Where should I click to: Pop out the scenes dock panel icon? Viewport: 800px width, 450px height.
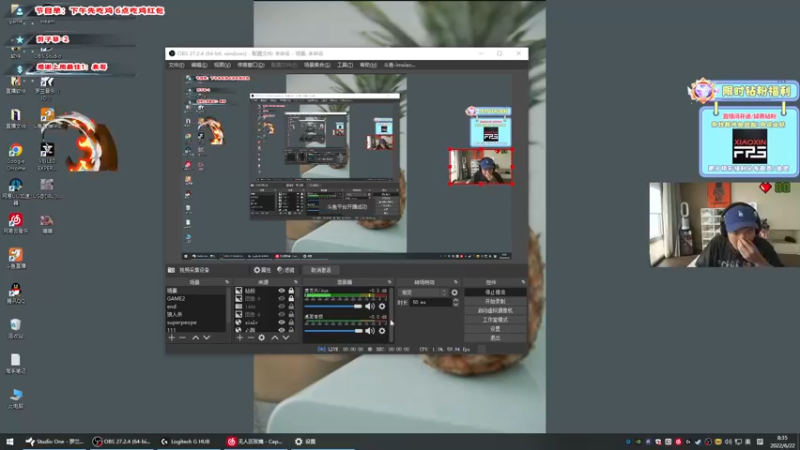coord(227,282)
